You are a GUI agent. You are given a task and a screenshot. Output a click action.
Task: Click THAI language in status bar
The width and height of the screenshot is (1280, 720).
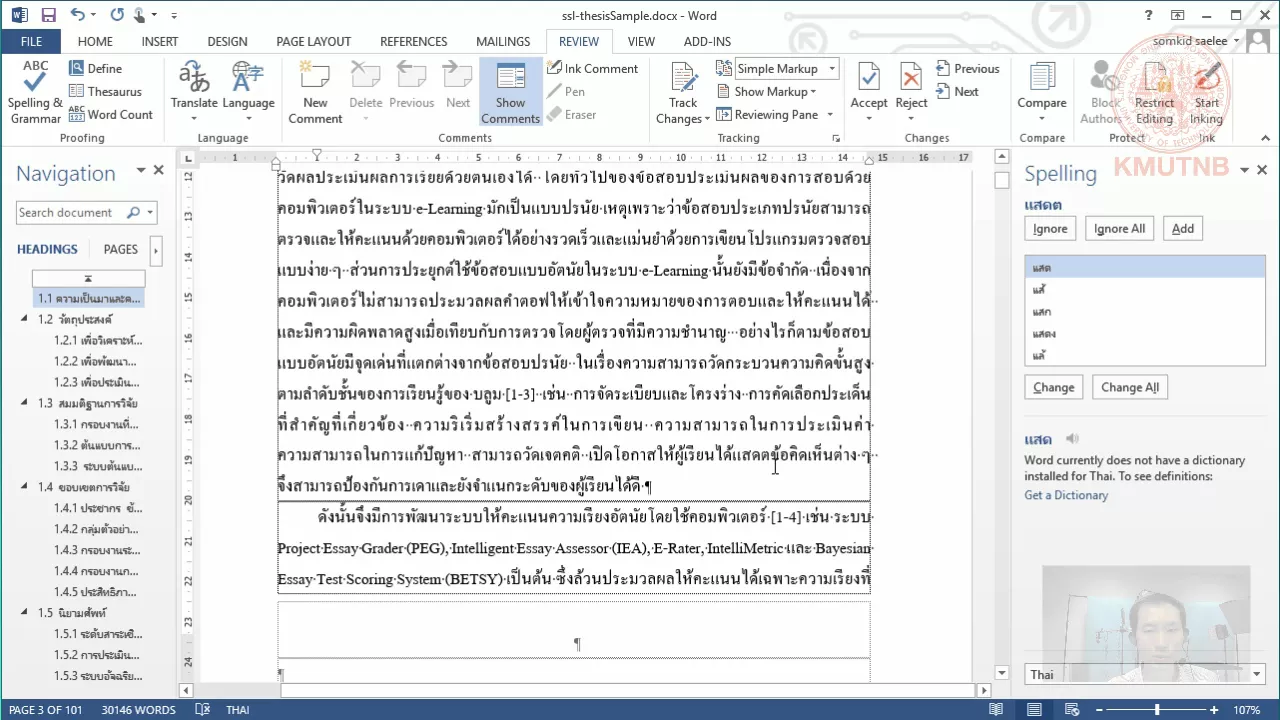[x=237, y=710]
